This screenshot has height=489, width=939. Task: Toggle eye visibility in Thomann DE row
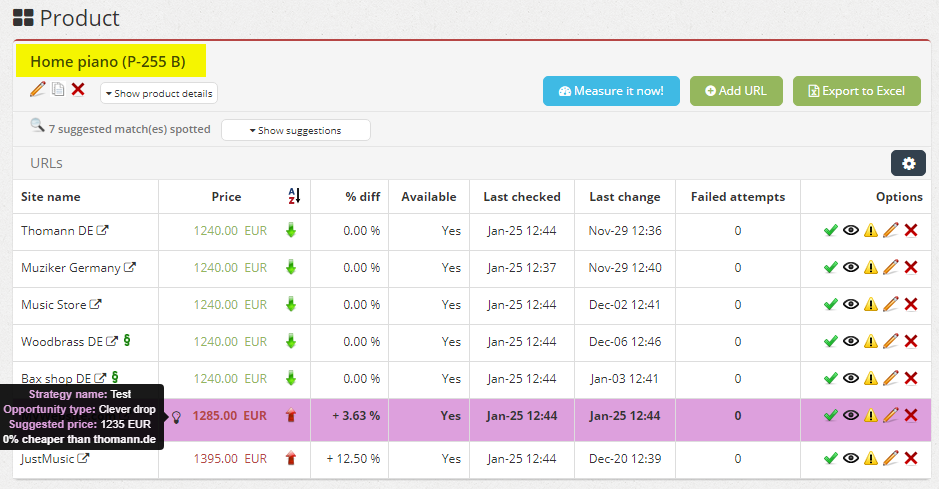point(851,230)
